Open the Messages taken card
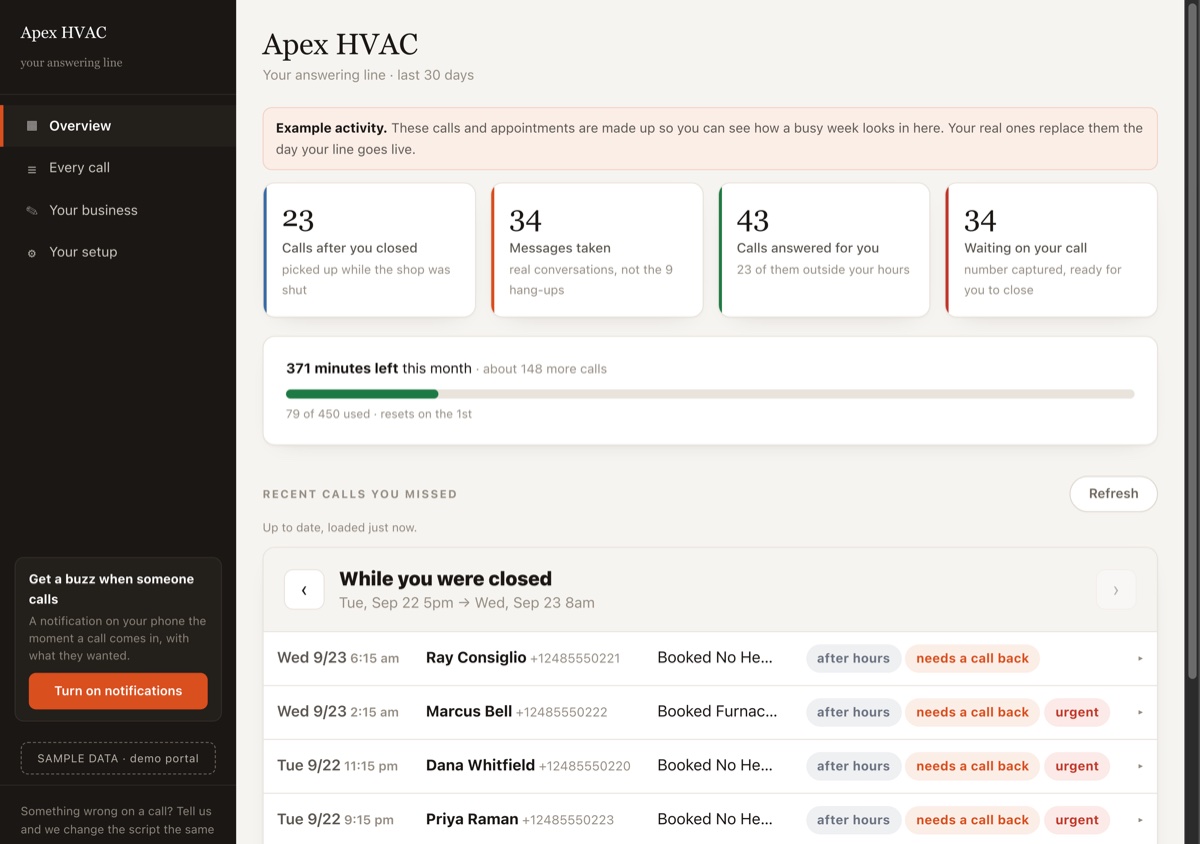 (597, 250)
